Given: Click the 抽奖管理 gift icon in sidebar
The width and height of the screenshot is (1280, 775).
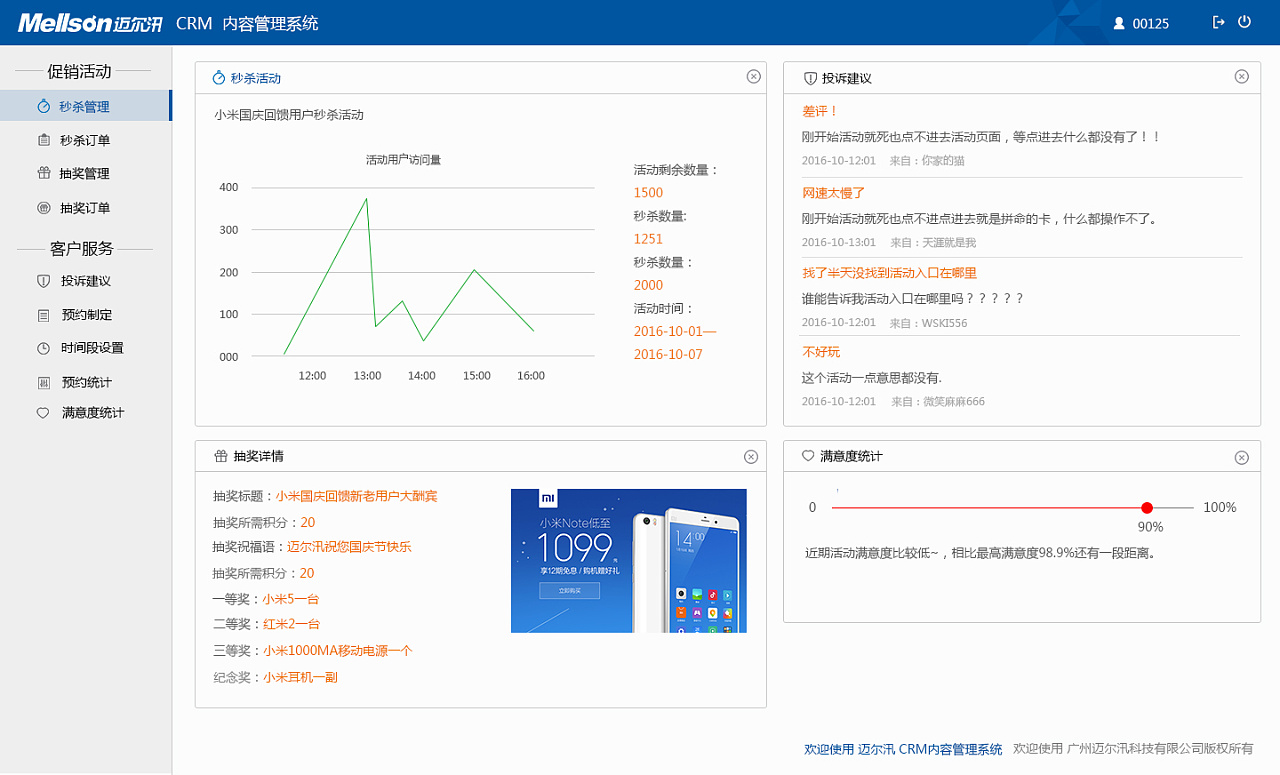Looking at the screenshot, I should pos(43,173).
